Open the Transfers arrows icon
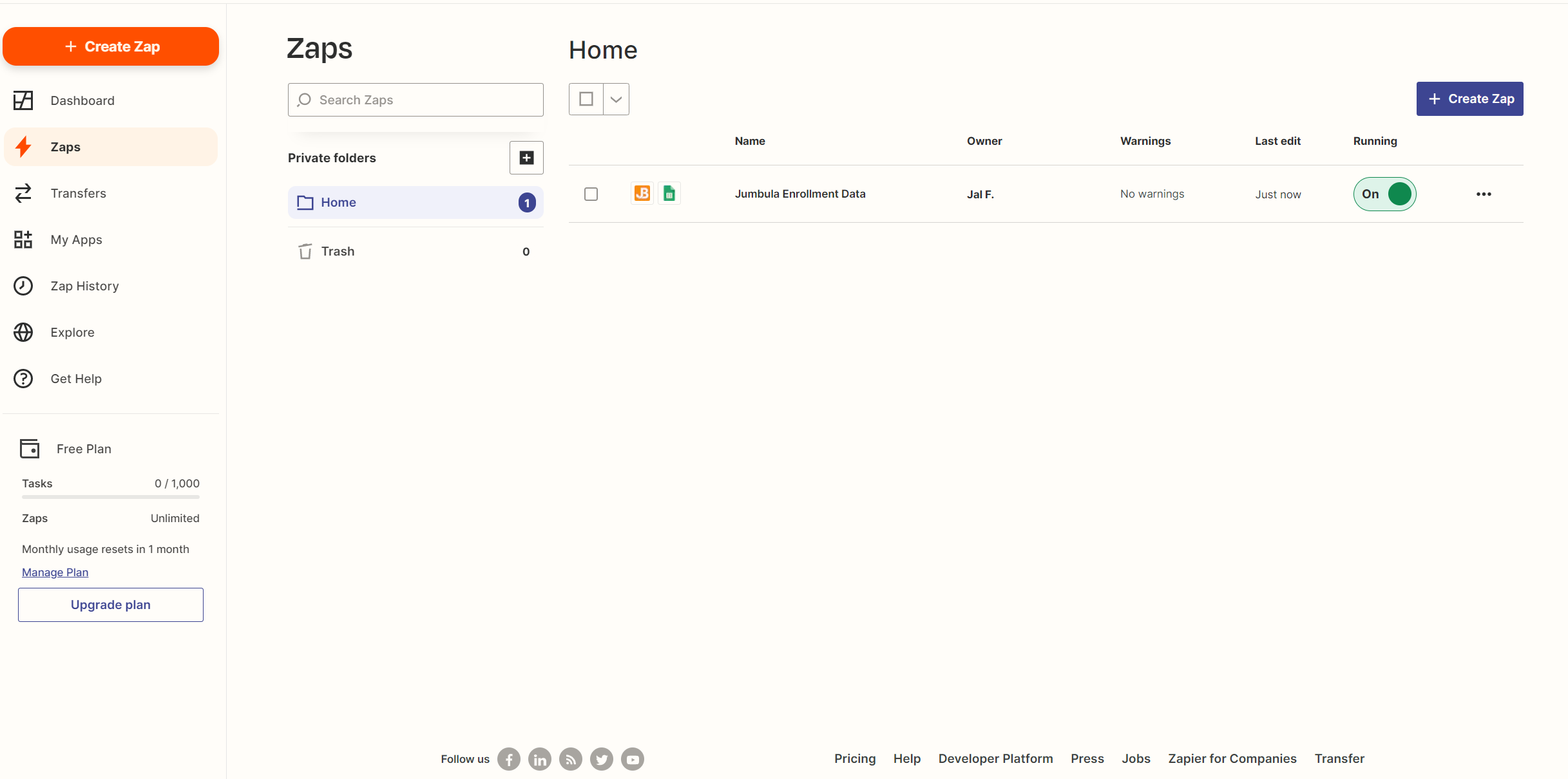Image resolution: width=1568 pixels, height=779 pixels. [23, 193]
